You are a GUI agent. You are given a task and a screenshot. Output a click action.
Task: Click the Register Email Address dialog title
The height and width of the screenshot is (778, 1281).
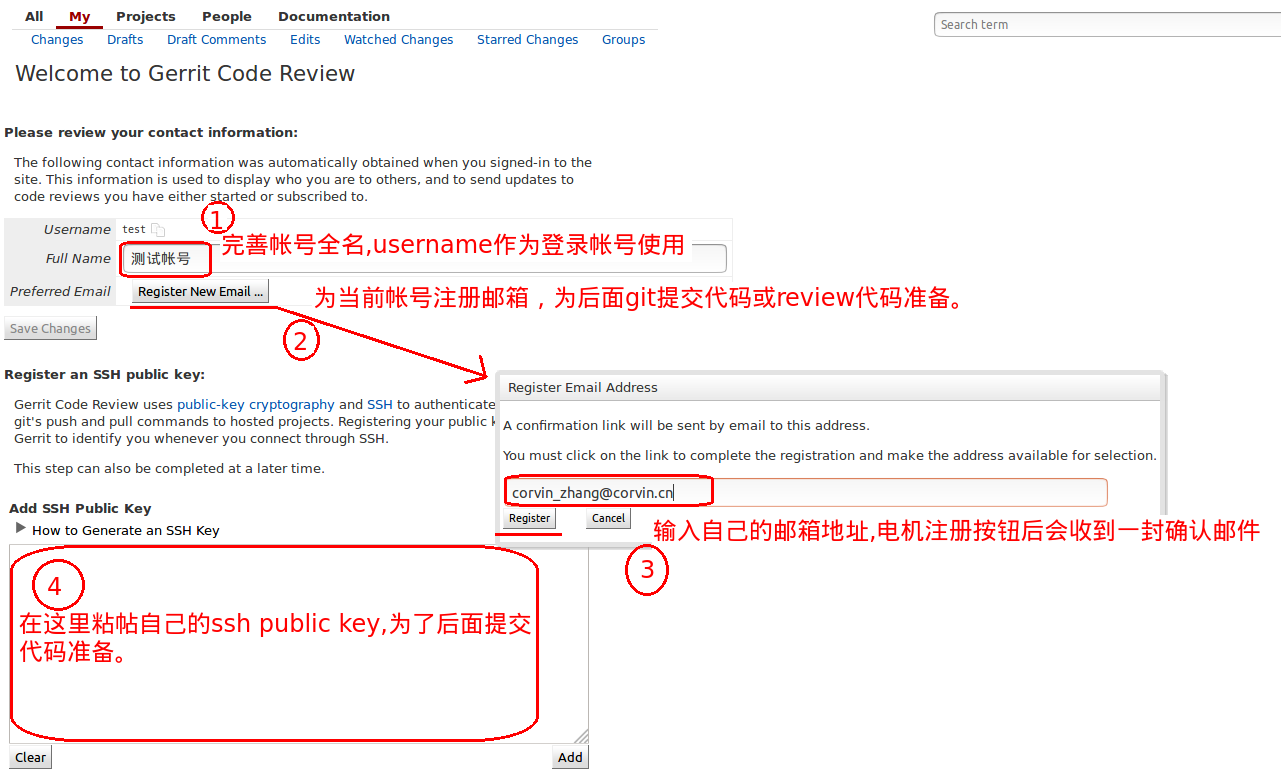[583, 388]
